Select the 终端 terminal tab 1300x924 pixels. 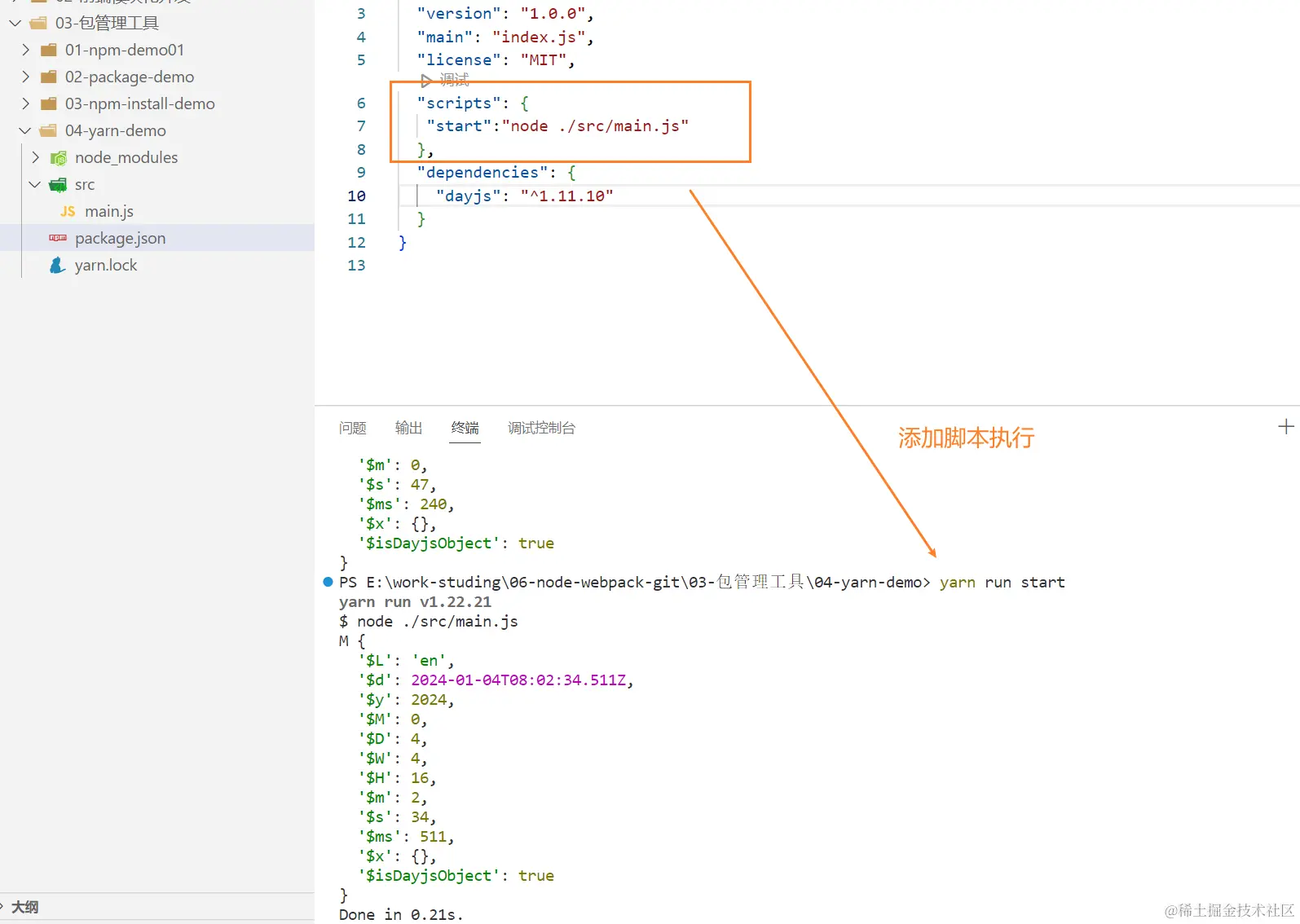(465, 428)
